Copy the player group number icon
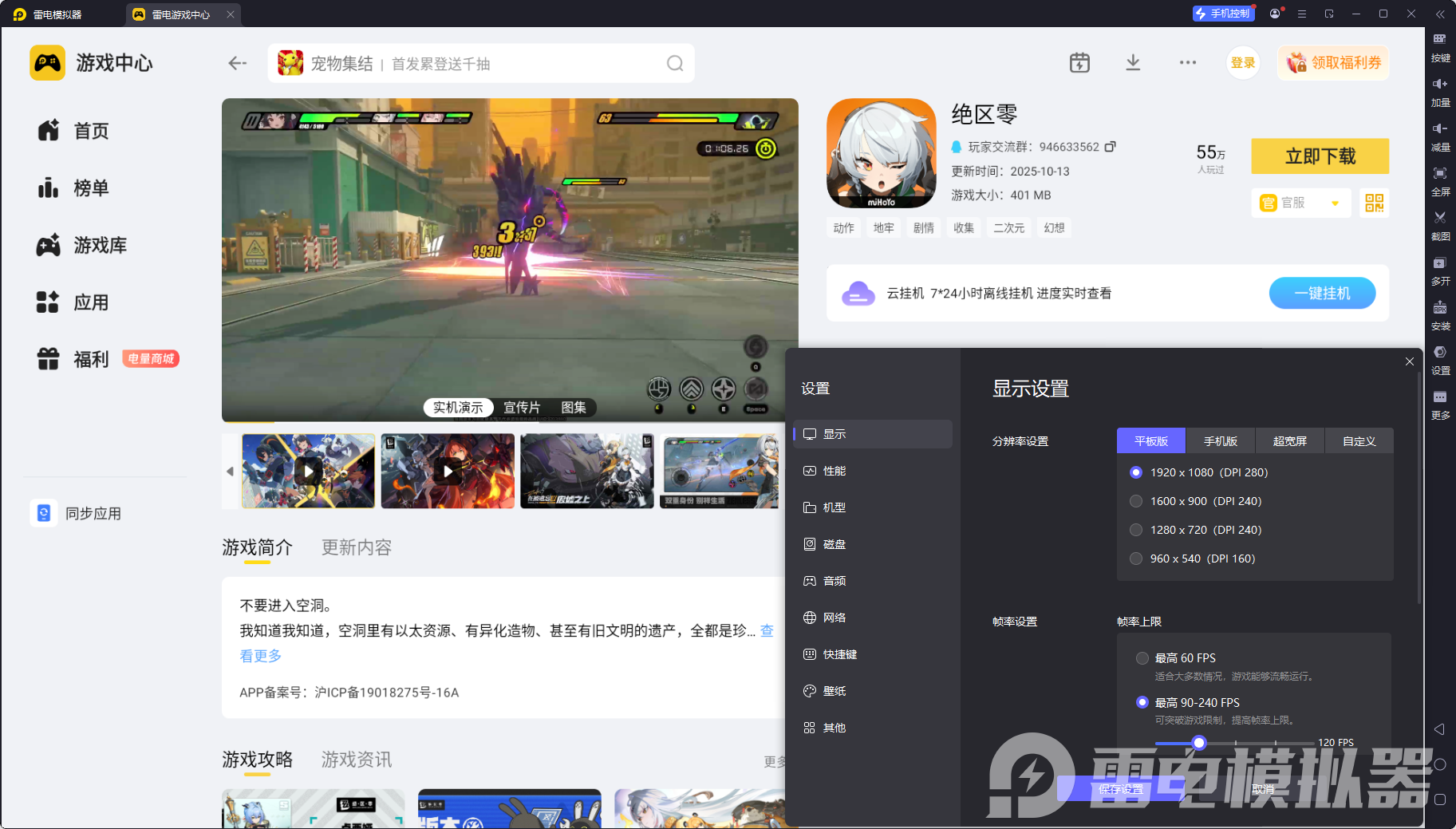Viewport: 1456px width, 829px height. tap(1110, 147)
